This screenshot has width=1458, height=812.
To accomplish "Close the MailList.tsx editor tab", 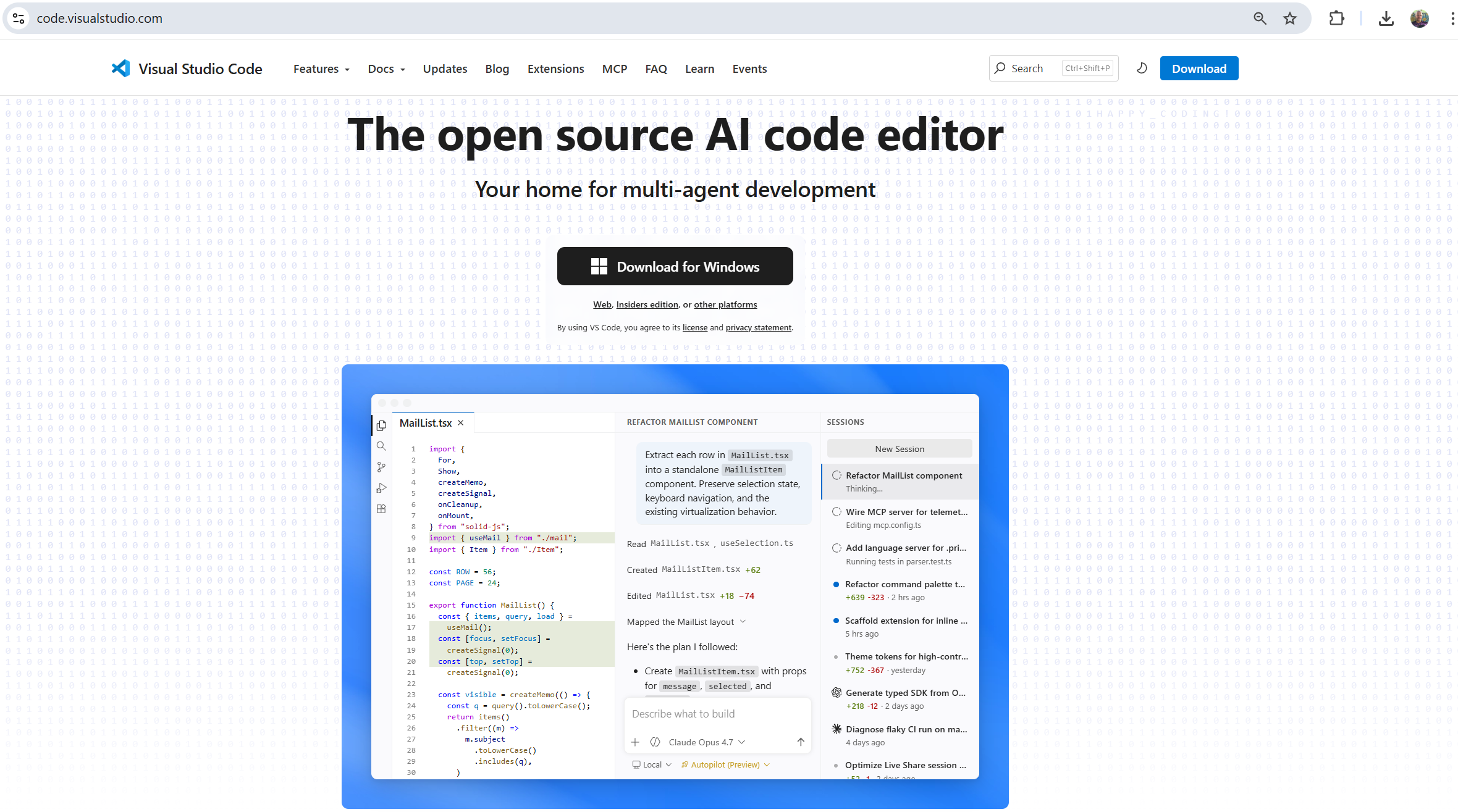I will [460, 423].
